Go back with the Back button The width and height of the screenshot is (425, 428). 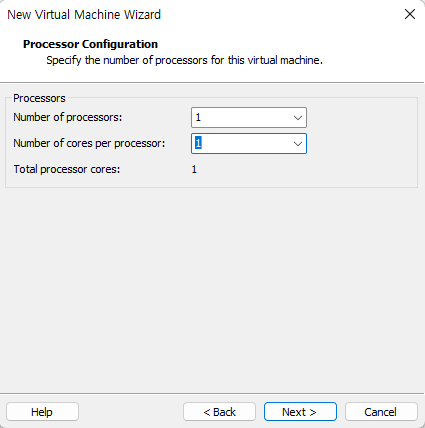(219, 412)
